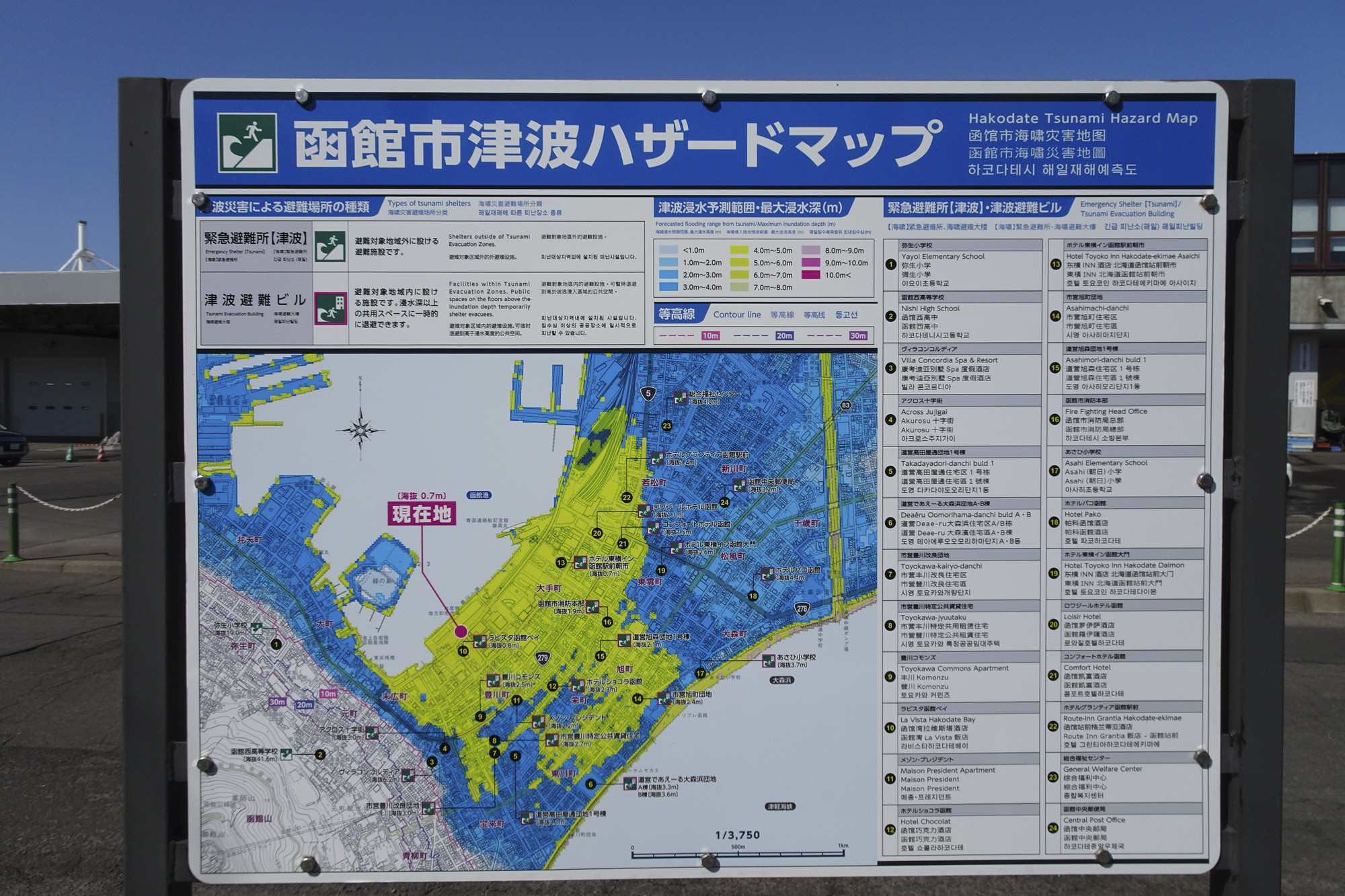The height and width of the screenshot is (896, 1345).
Task: Click the 1/3,750 scale bar
Action: click(738, 855)
